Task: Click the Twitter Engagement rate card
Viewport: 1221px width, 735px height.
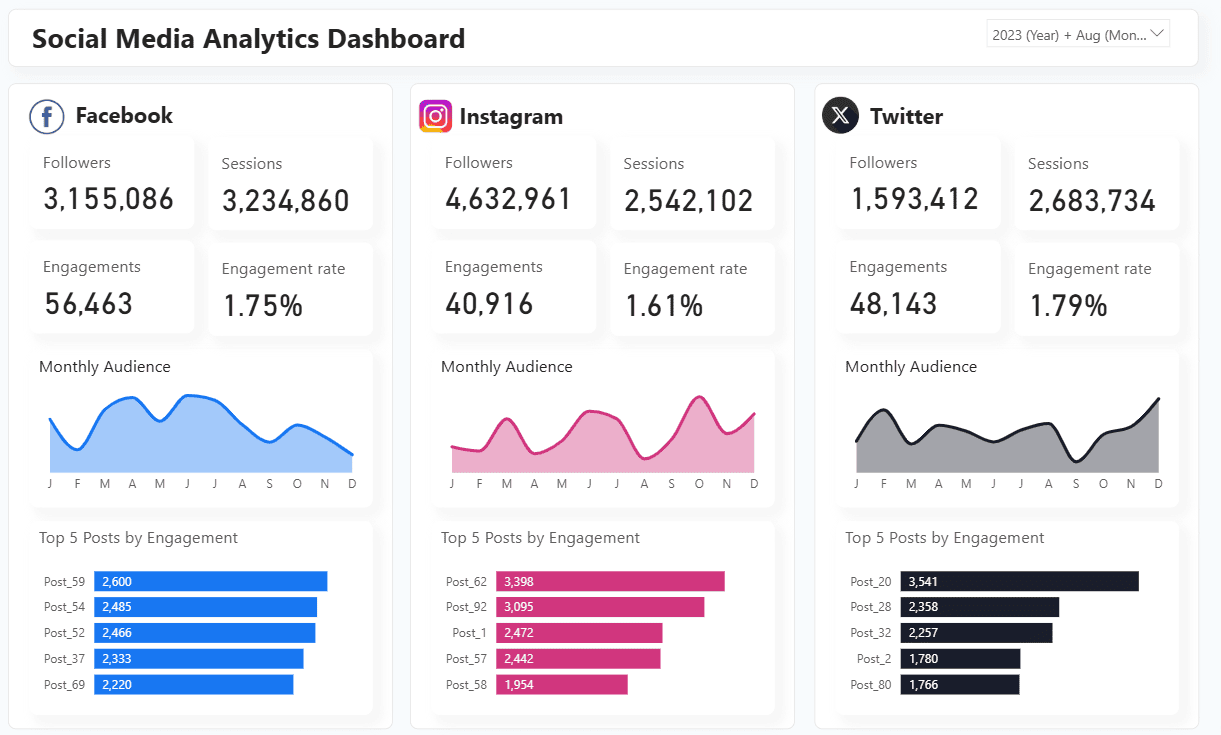Action: pyautogui.click(x=1095, y=289)
